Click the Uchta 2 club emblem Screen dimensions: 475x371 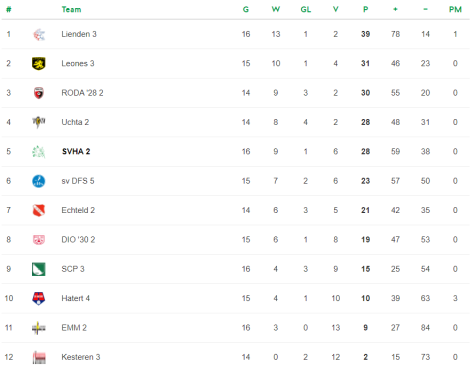click(39, 122)
